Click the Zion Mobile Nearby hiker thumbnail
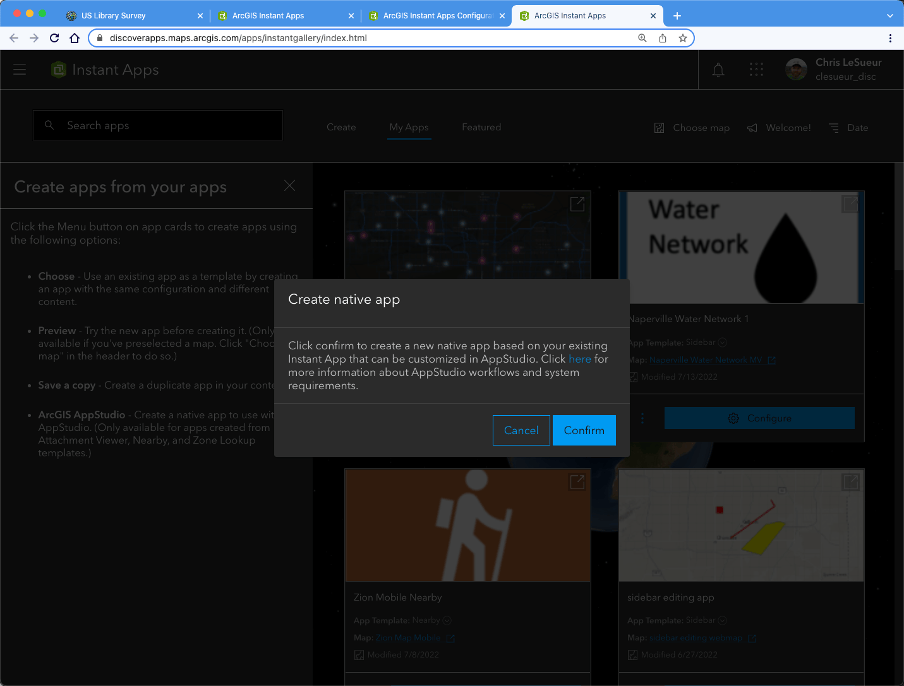 (468, 525)
